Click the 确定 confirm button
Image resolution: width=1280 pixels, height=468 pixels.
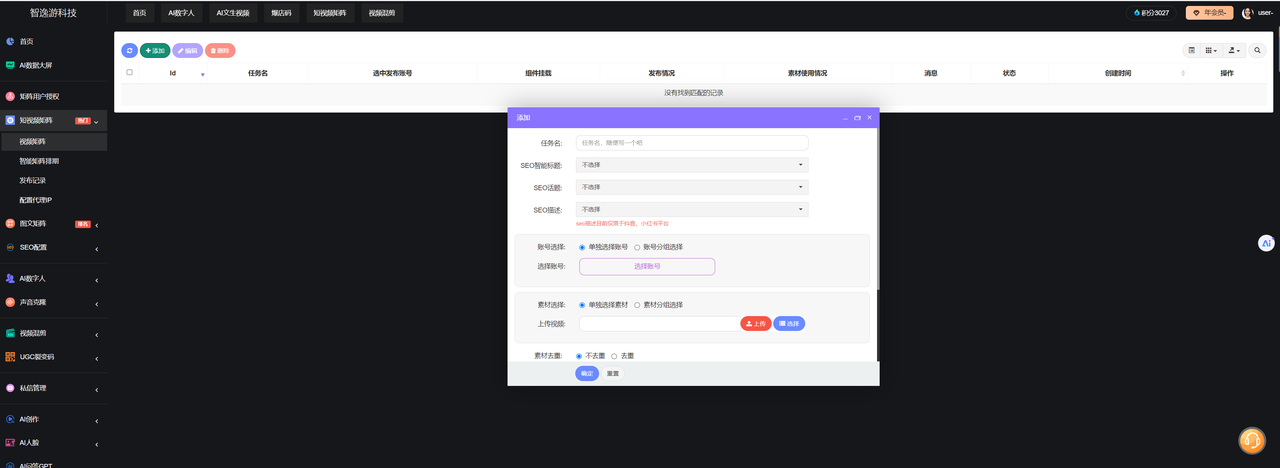tap(587, 373)
